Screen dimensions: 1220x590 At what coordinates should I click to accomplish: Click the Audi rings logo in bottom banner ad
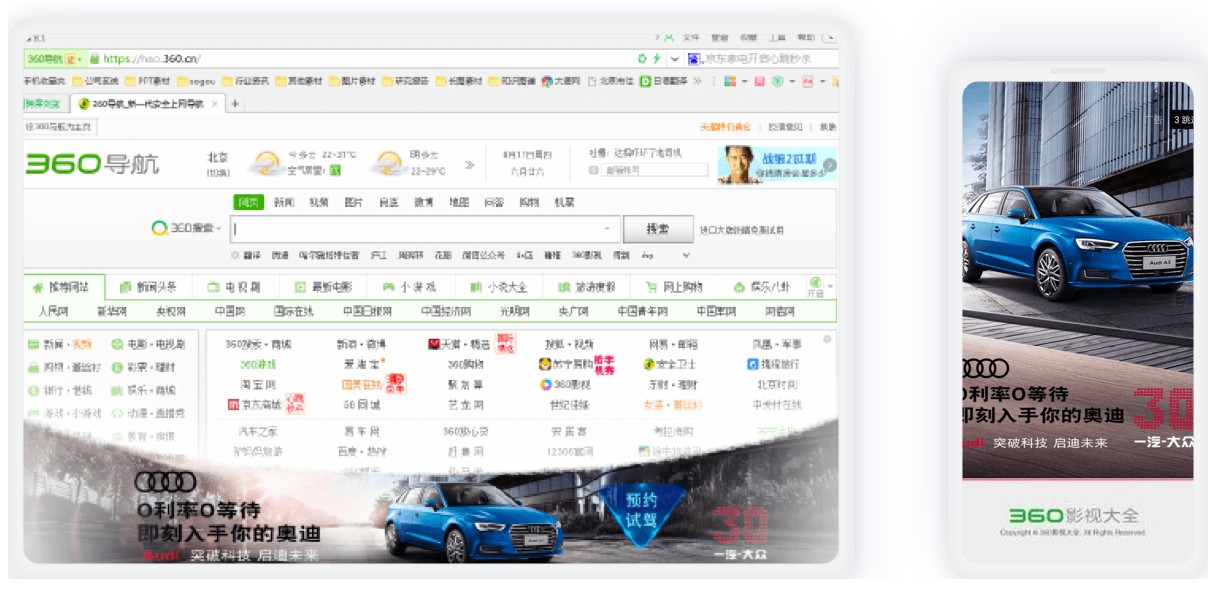[166, 482]
